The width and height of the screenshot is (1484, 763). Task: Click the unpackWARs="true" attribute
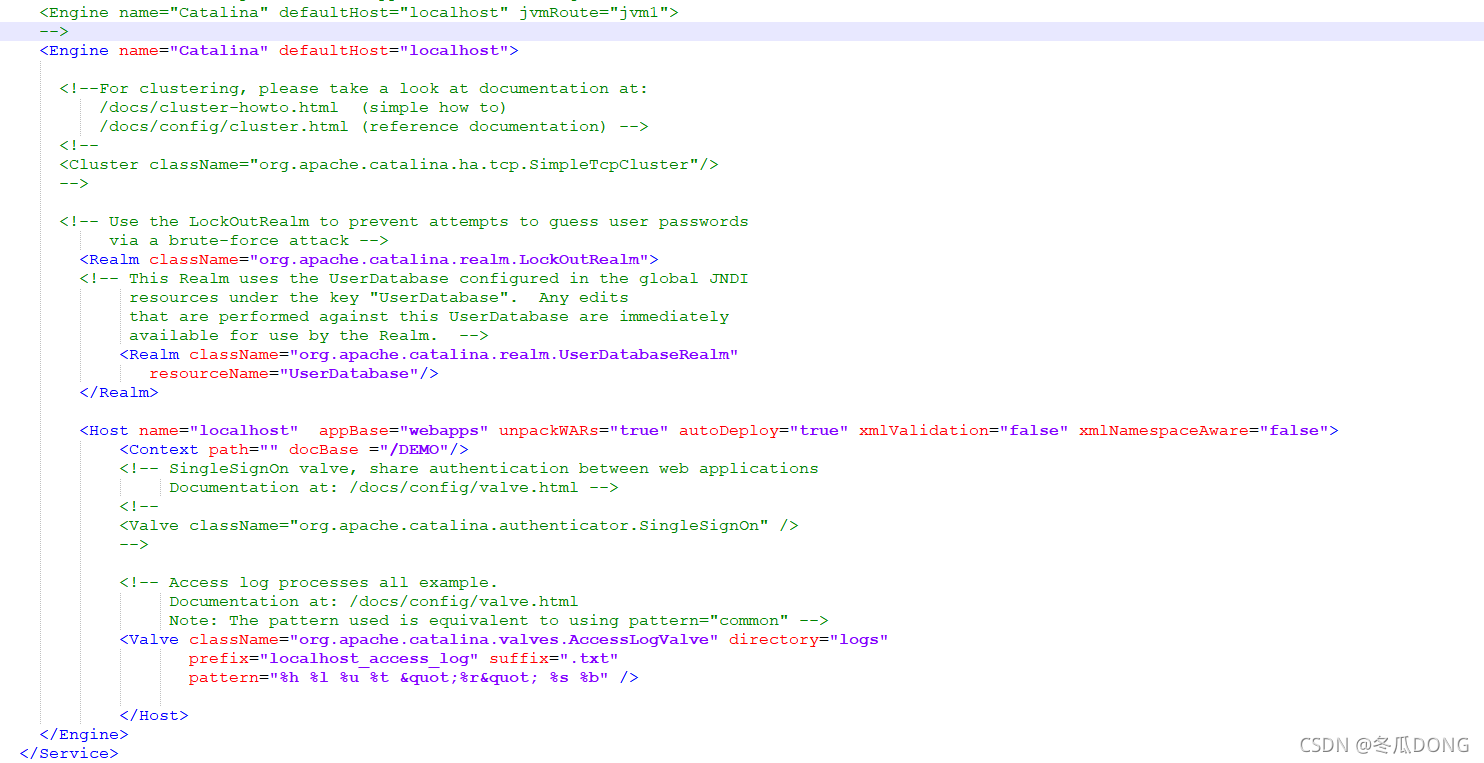583,430
